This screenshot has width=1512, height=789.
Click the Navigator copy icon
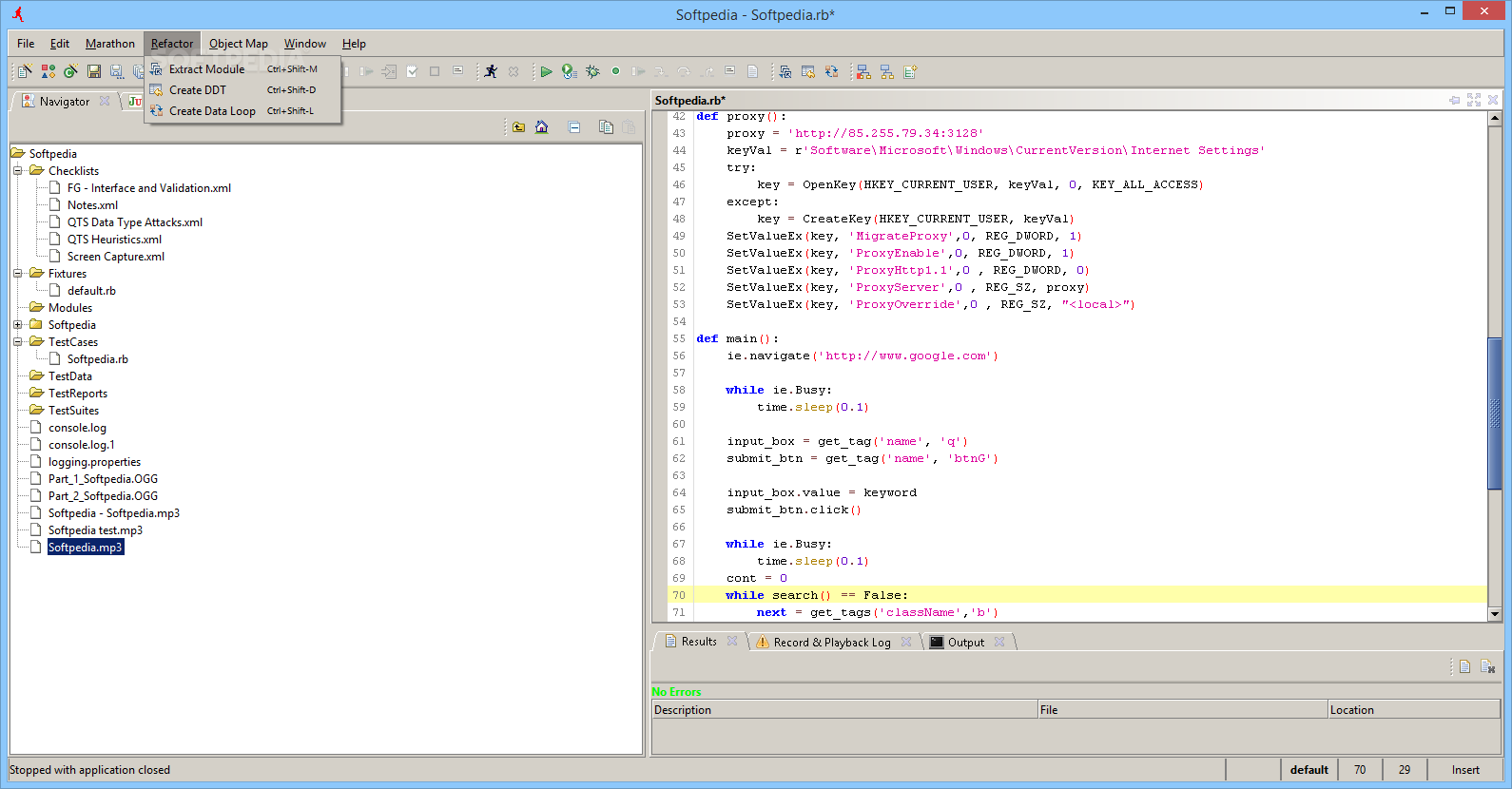point(606,127)
